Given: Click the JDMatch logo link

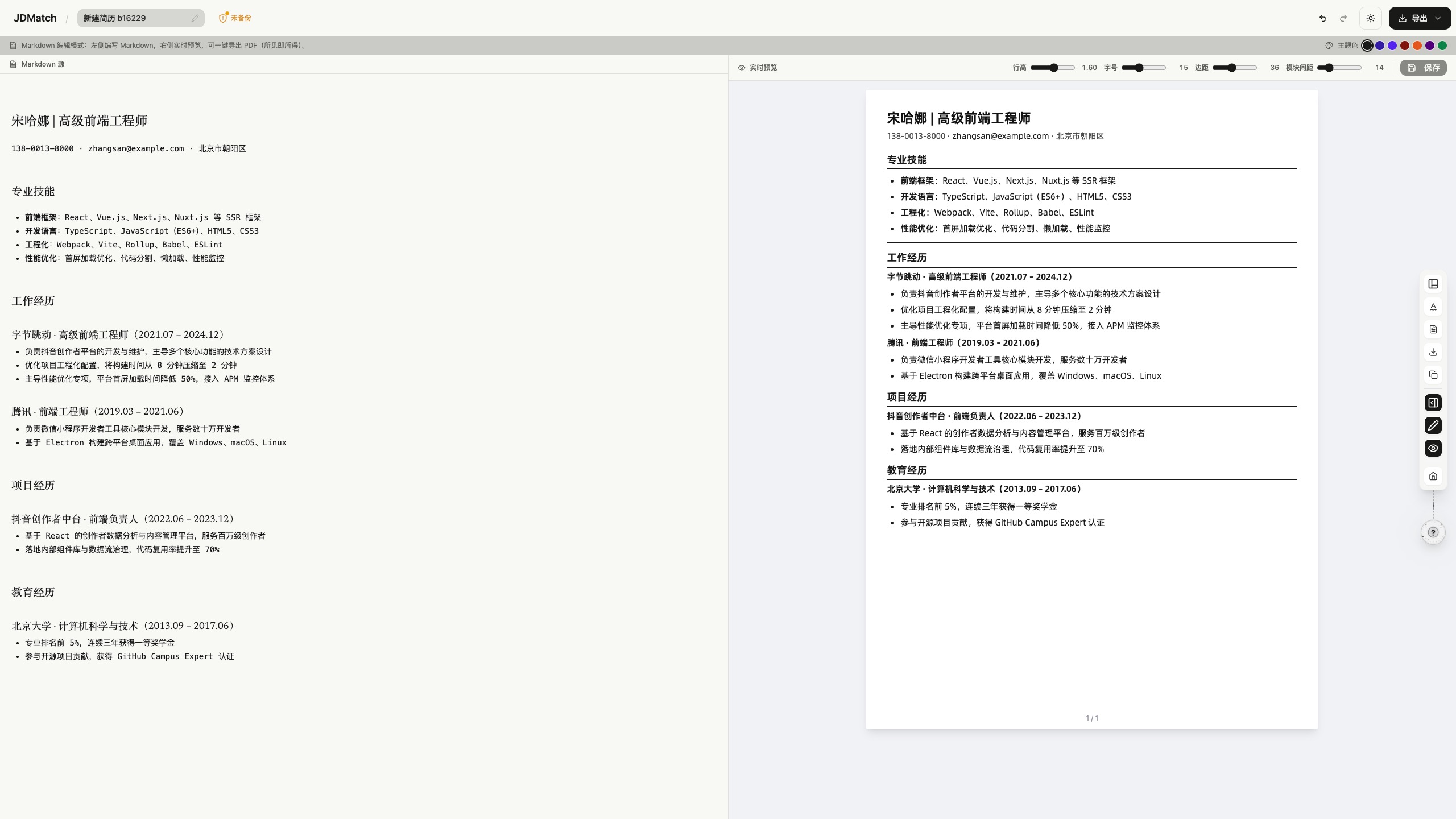Looking at the screenshot, I should [35, 18].
